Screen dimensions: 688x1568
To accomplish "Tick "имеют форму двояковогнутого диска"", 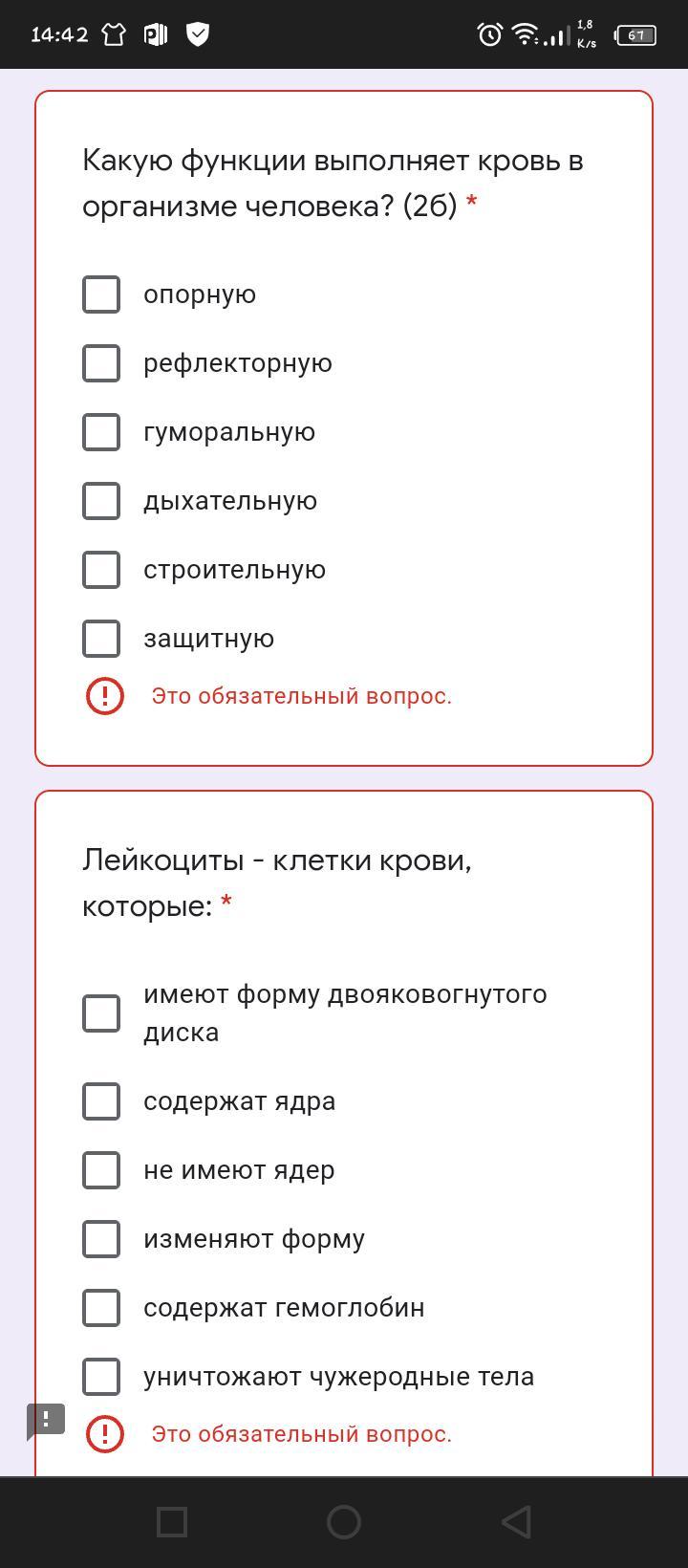I will [x=101, y=1013].
